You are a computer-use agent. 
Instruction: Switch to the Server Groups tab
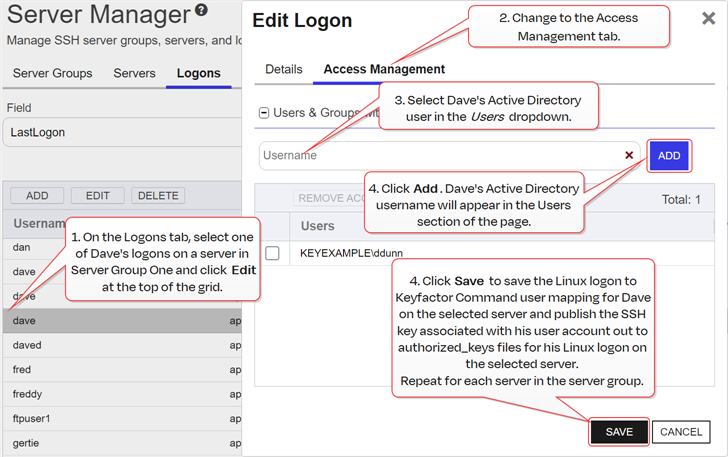pyautogui.click(x=52, y=73)
